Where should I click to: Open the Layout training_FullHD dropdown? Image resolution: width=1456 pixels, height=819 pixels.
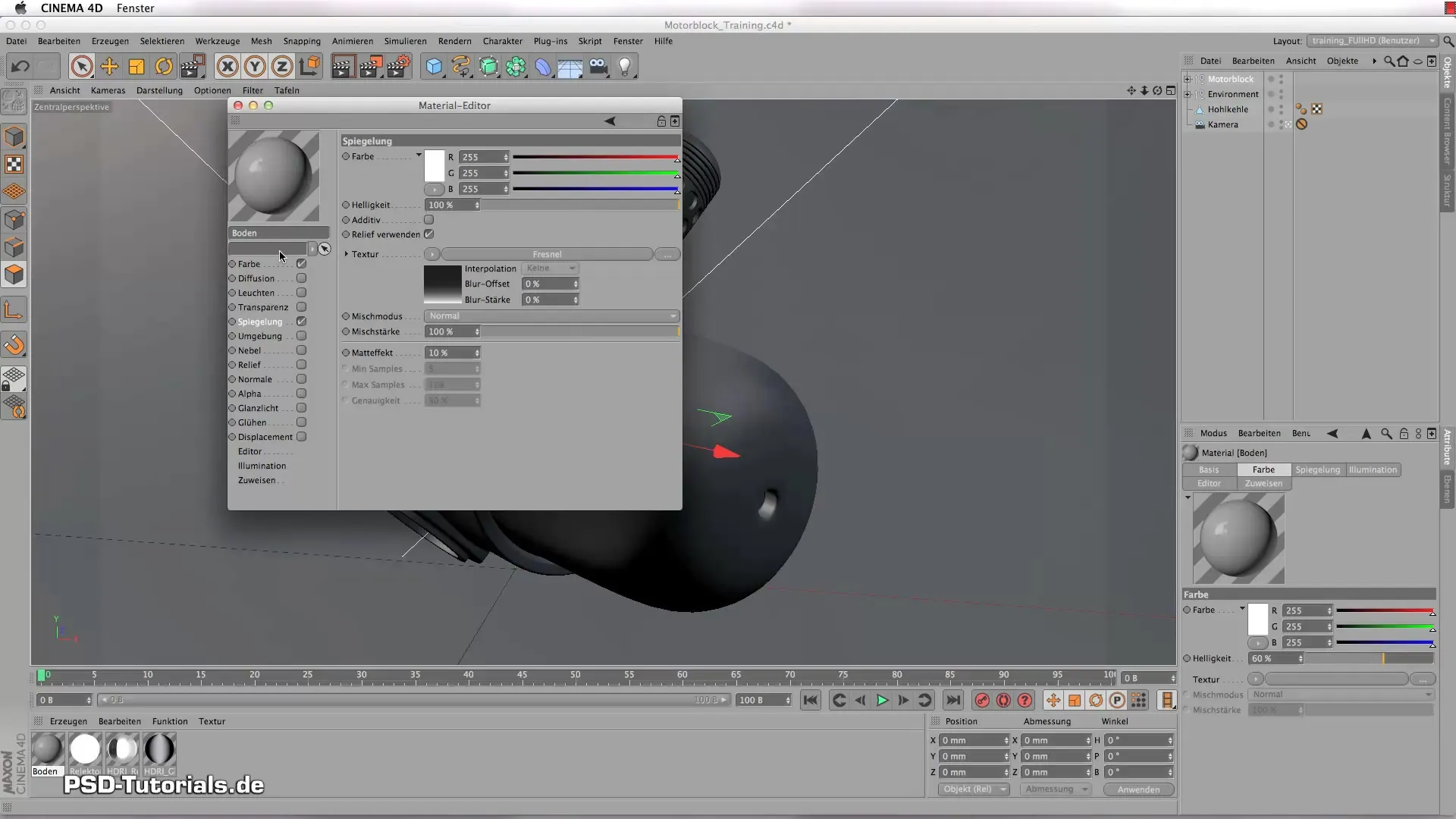[x=1372, y=41]
